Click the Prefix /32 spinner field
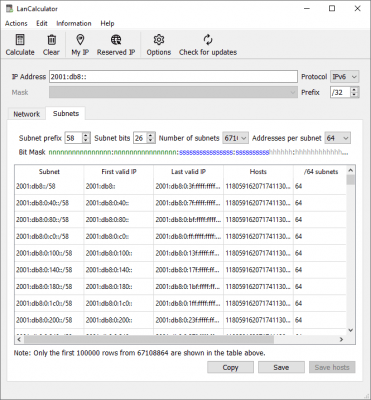This screenshot has height=400, width=371. coord(344,92)
